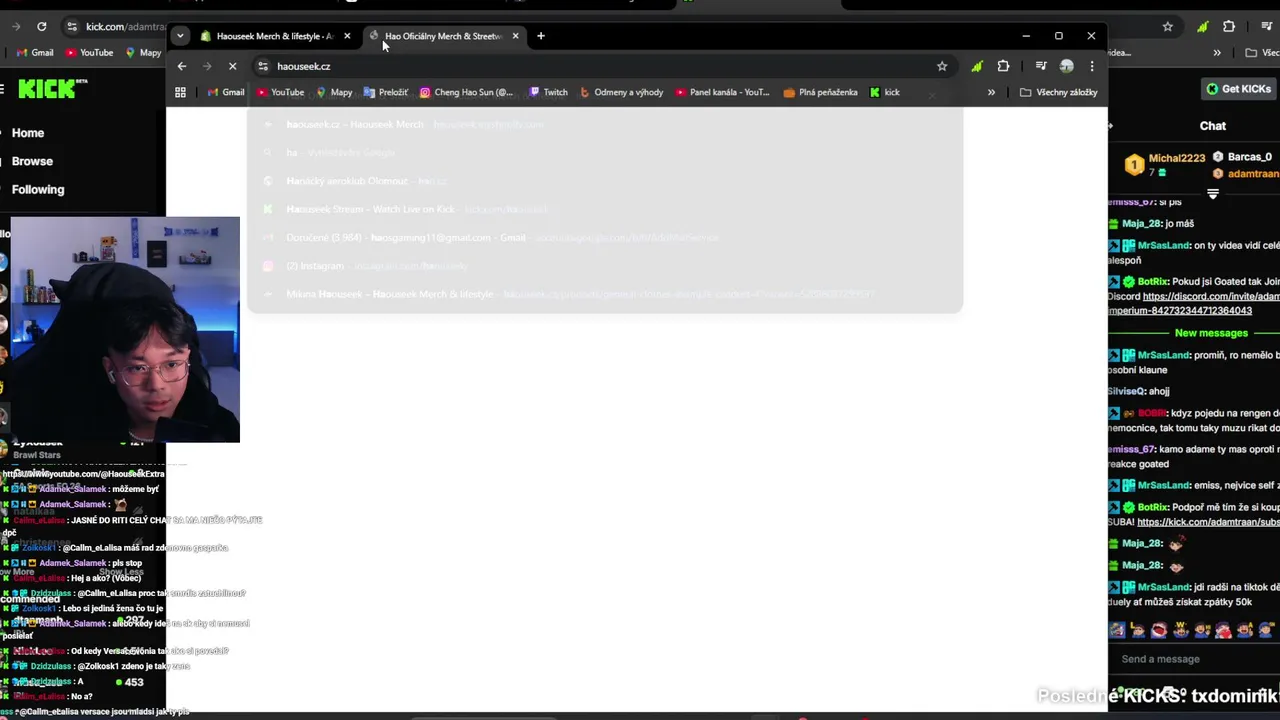Stop loading the haouseek.cz page
This screenshot has width=1280, height=720.
(232, 66)
